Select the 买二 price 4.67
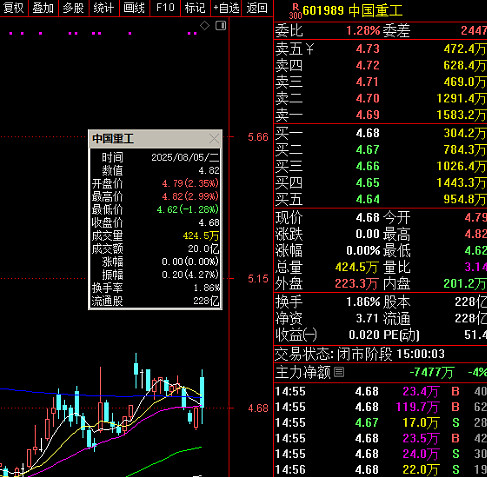487x477 pixels. click(x=368, y=150)
